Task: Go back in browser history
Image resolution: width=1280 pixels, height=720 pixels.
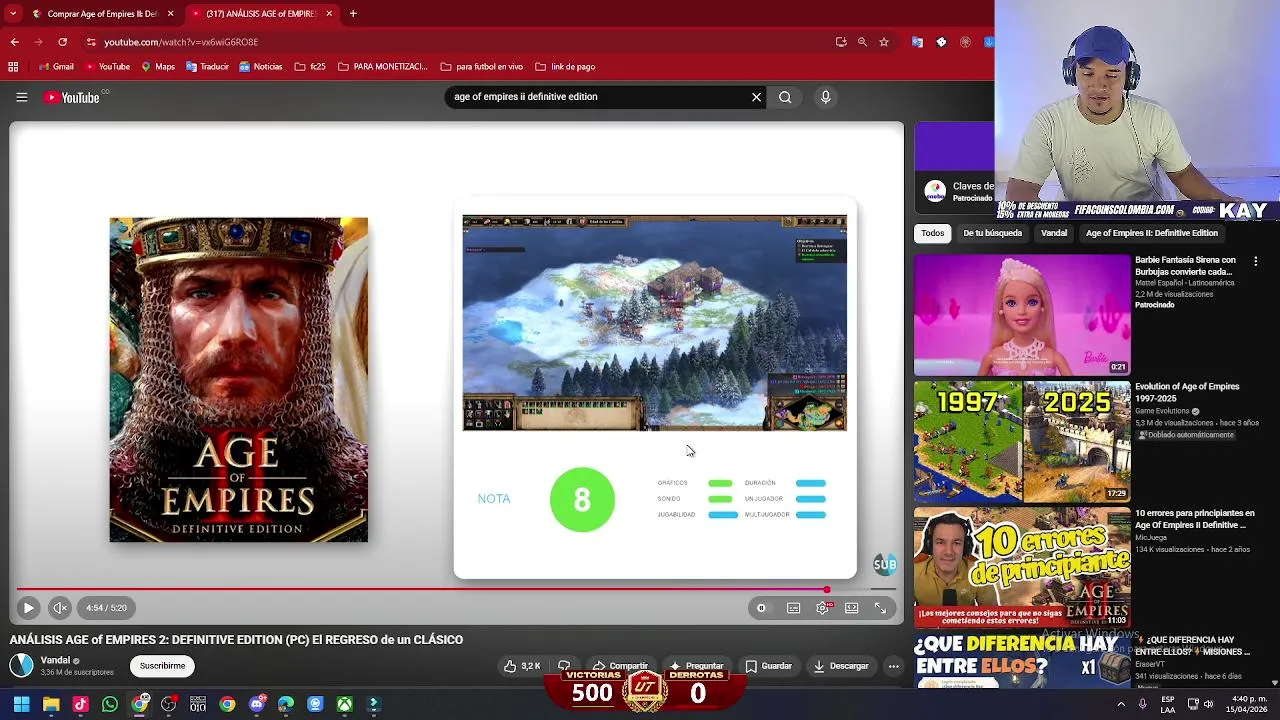Action: (14, 42)
